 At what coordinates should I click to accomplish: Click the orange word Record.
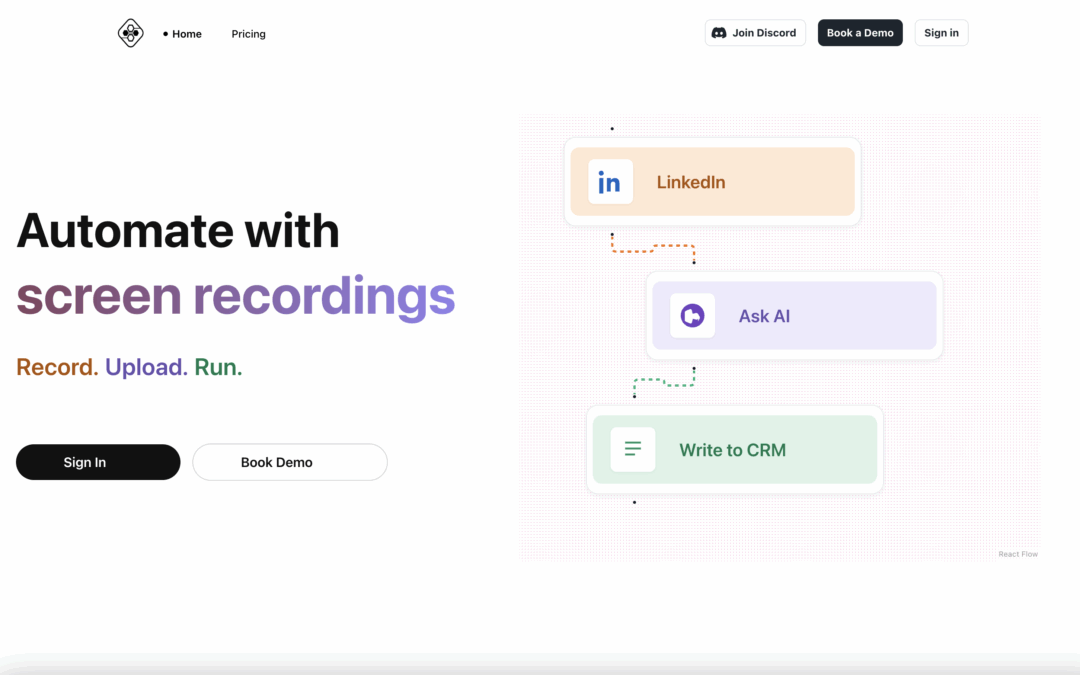[57, 367]
